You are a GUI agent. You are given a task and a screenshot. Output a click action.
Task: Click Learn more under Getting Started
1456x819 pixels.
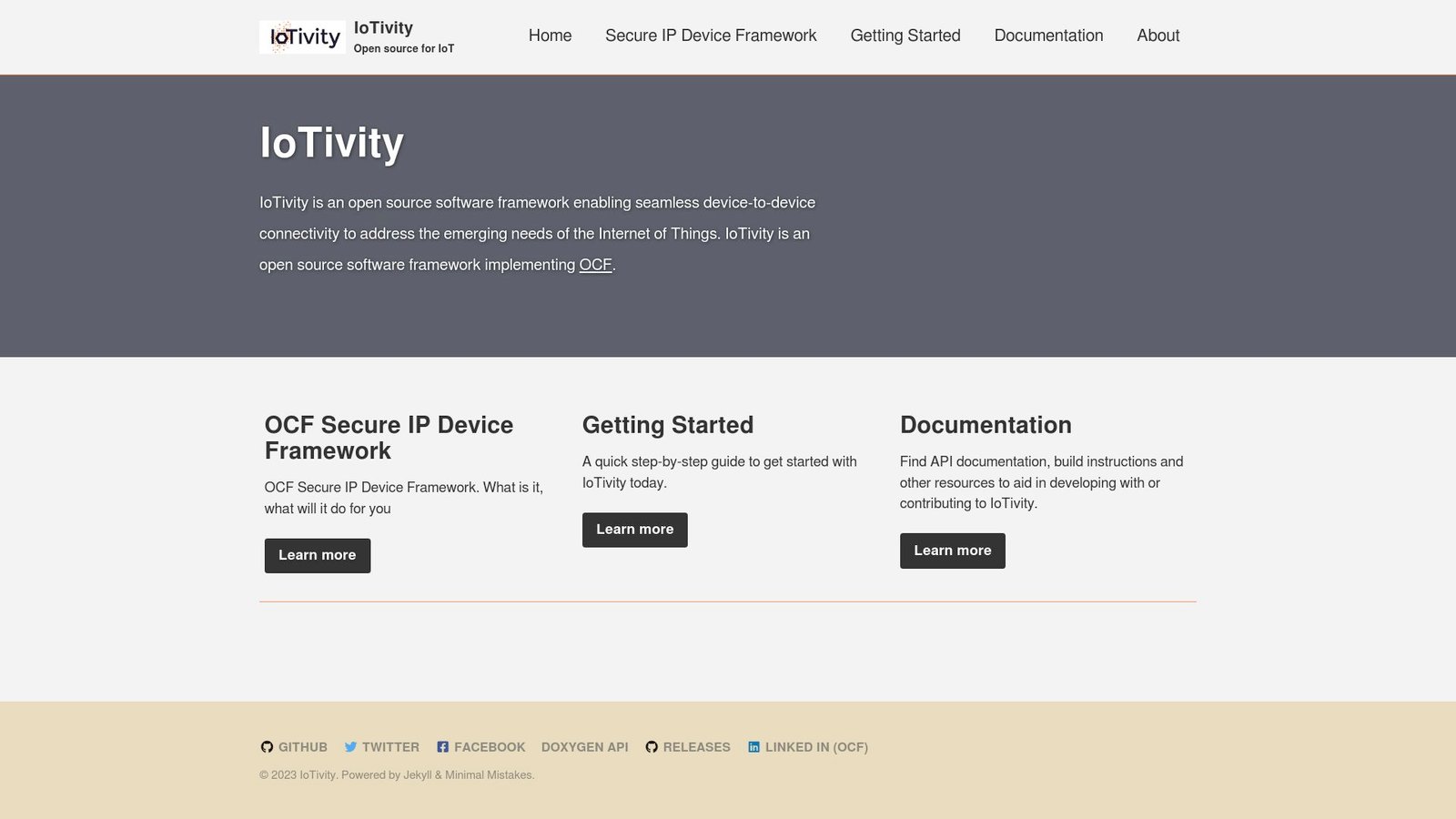coord(634,530)
